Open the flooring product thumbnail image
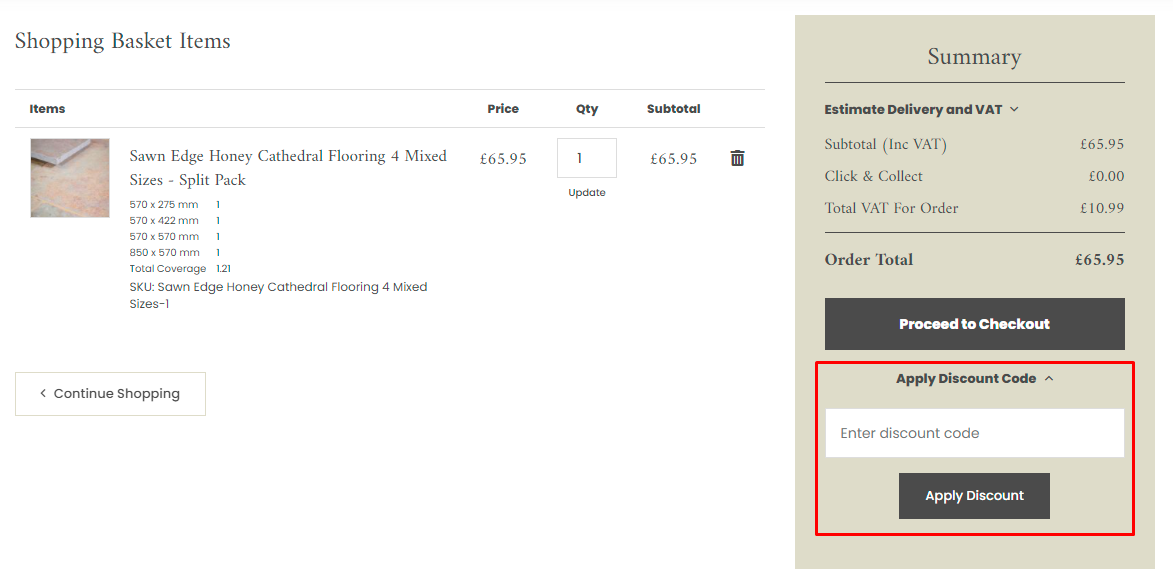Image resolution: width=1173 pixels, height=581 pixels. (x=70, y=178)
